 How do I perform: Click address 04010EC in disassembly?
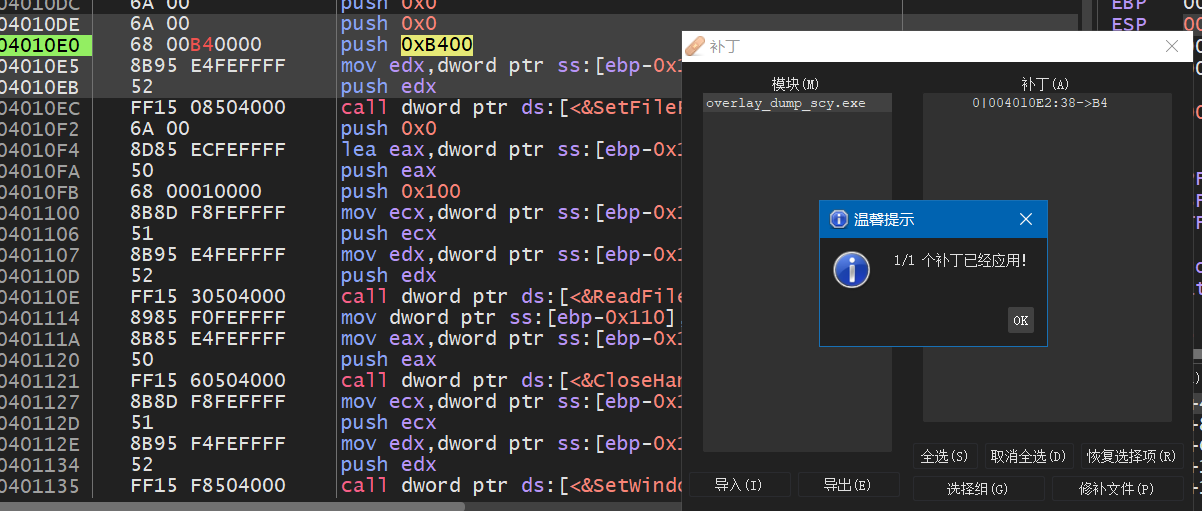pos(40,107)
